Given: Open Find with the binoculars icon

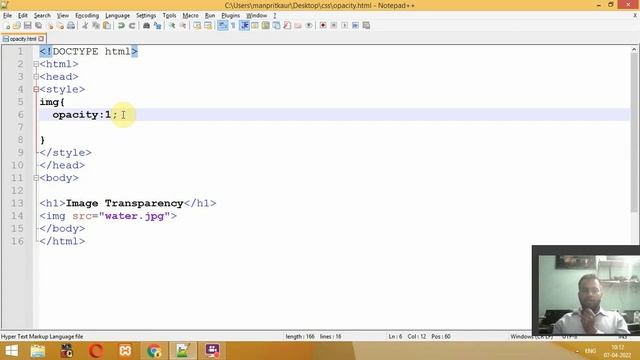Looking at the screenshot, I should click(x=146, y=26).
